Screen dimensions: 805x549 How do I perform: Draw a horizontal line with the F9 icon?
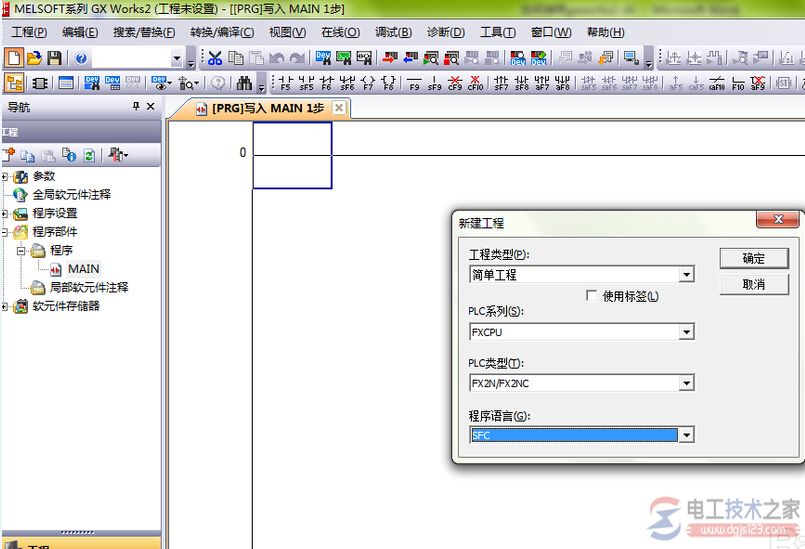pos(414,83)
